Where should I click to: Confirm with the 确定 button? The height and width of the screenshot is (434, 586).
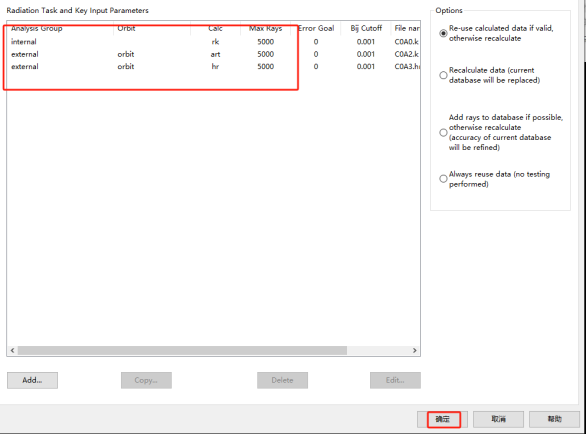[442, 419]
